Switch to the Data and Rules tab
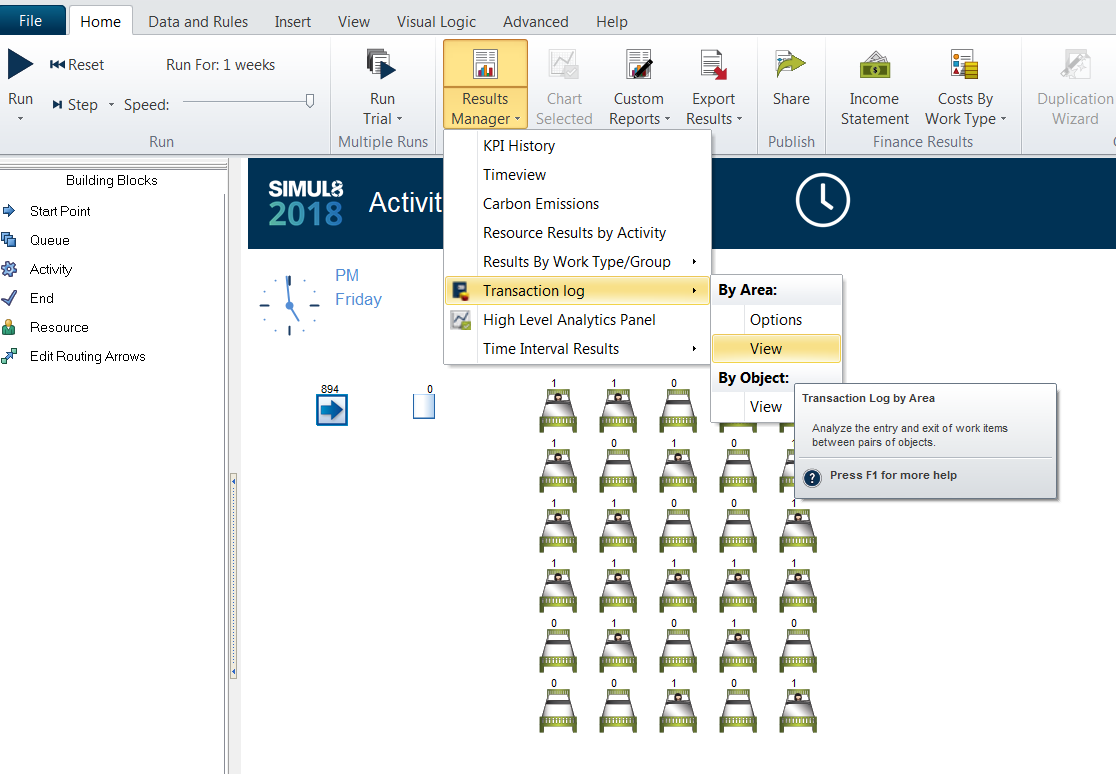1116x774 pixels. (x=198, y=22)
